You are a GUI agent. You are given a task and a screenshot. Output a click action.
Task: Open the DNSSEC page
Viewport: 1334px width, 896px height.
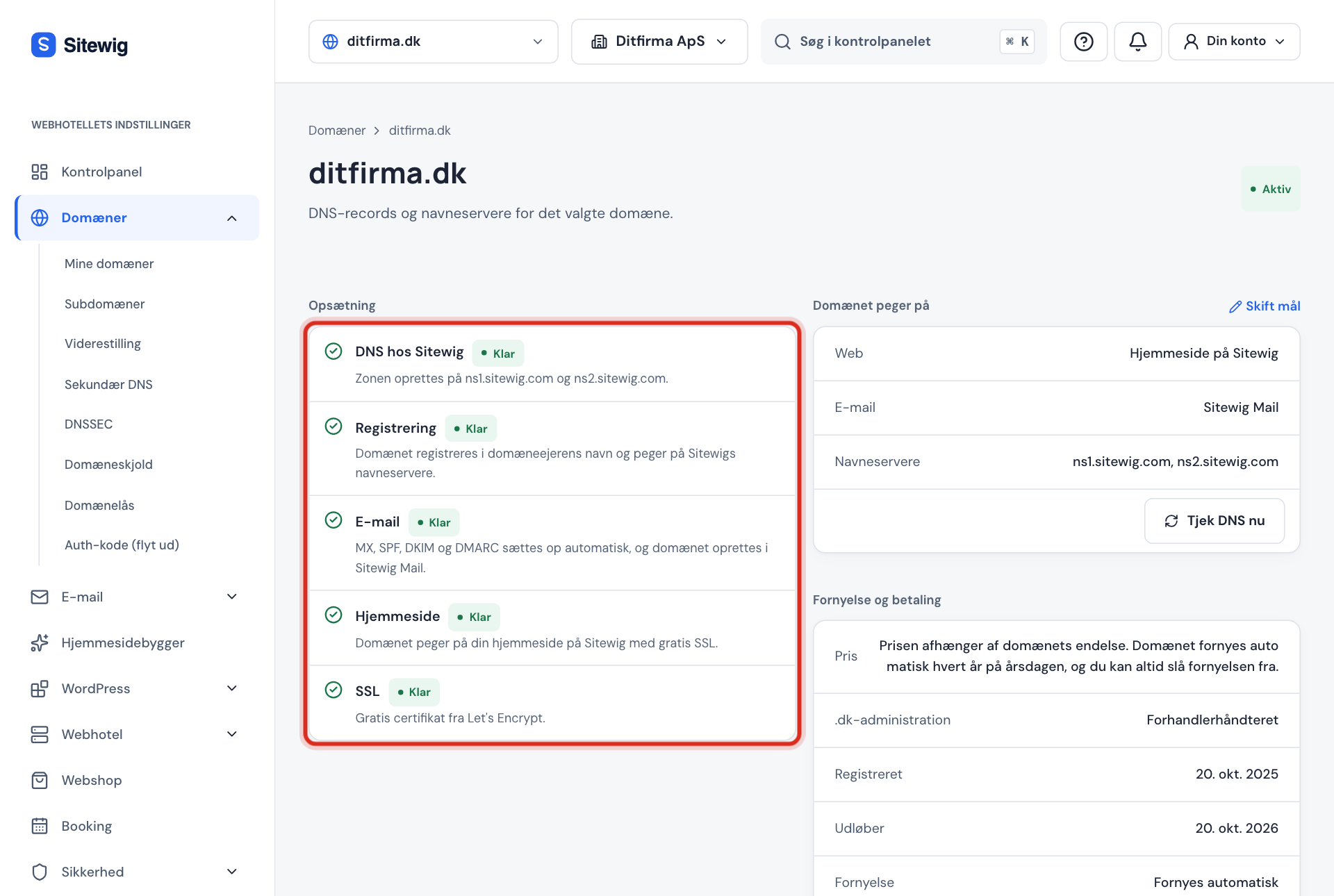(x=89, y=424)
